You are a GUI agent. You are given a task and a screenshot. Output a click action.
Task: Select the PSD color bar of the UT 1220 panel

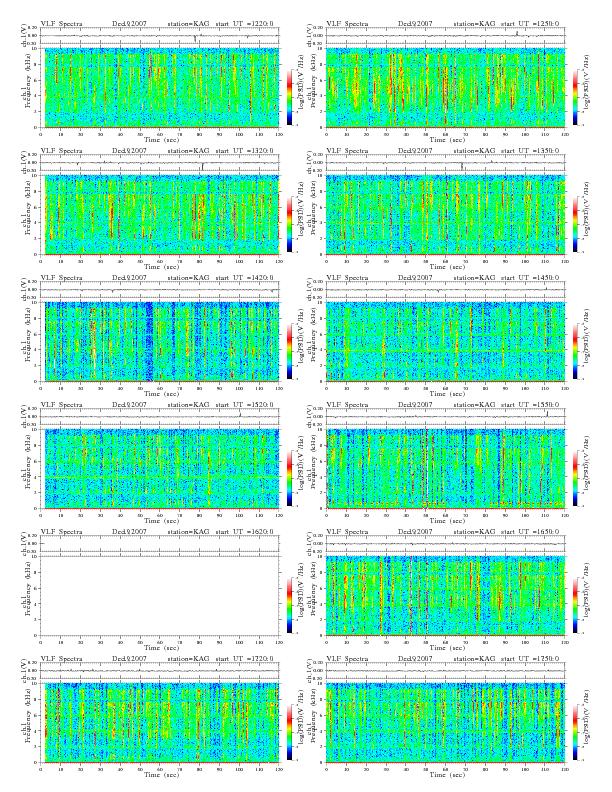click(289, 97)
